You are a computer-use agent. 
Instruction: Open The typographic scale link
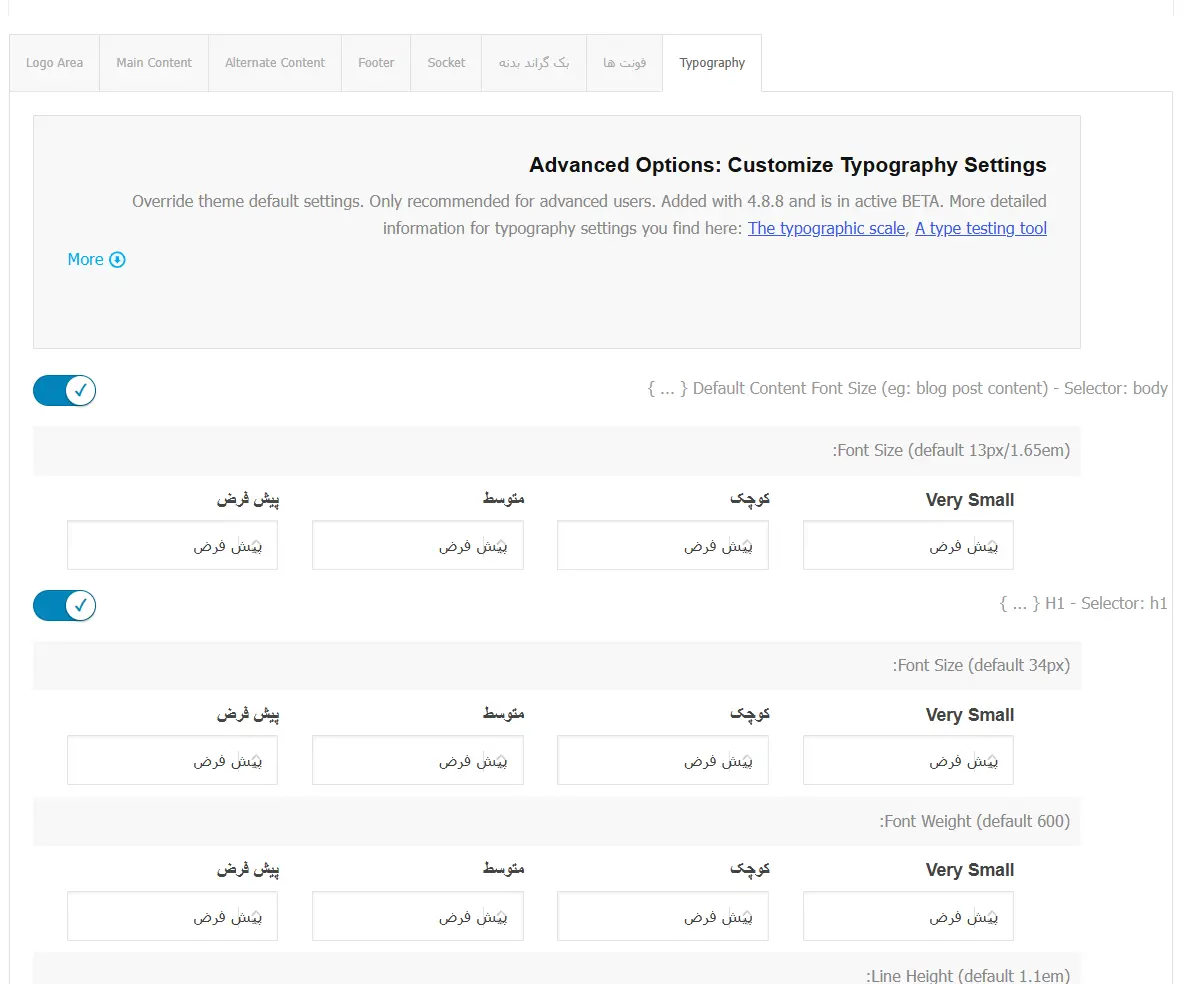tap(826, 228)
